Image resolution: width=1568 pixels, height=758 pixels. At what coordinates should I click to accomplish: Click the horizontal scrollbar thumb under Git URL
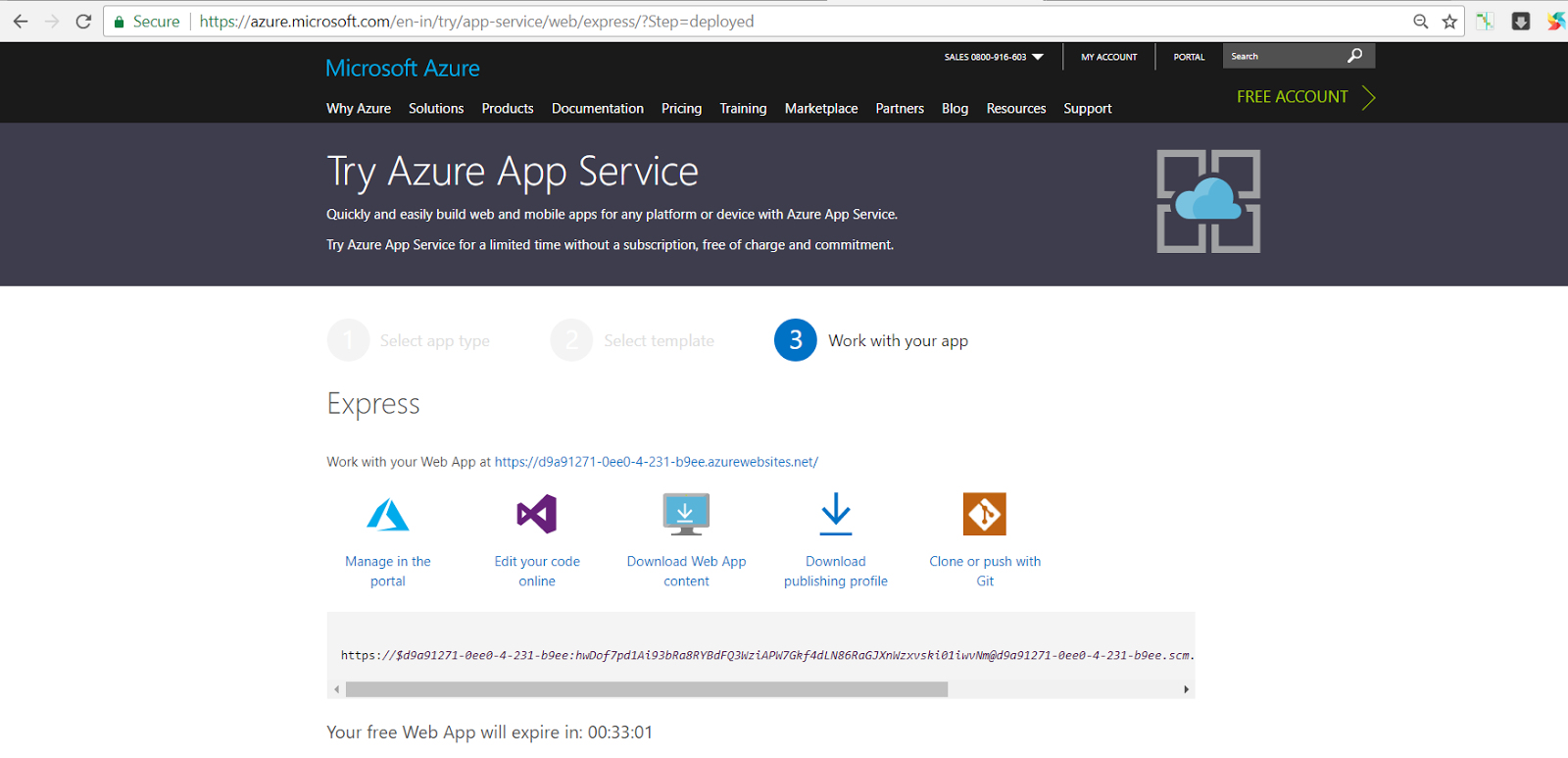click(x=647, y=689)
